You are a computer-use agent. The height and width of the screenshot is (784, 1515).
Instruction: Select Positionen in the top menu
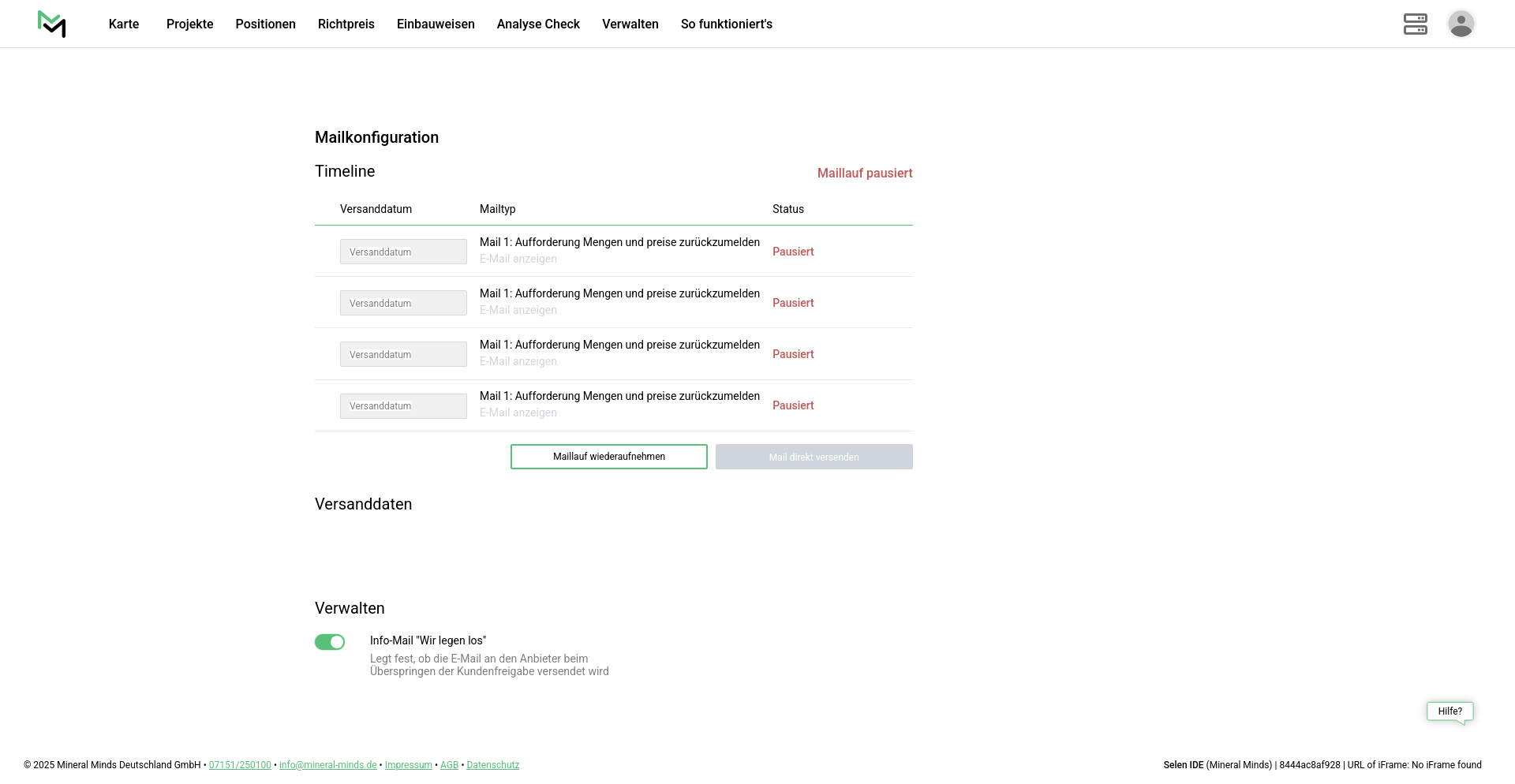[265, 24]
